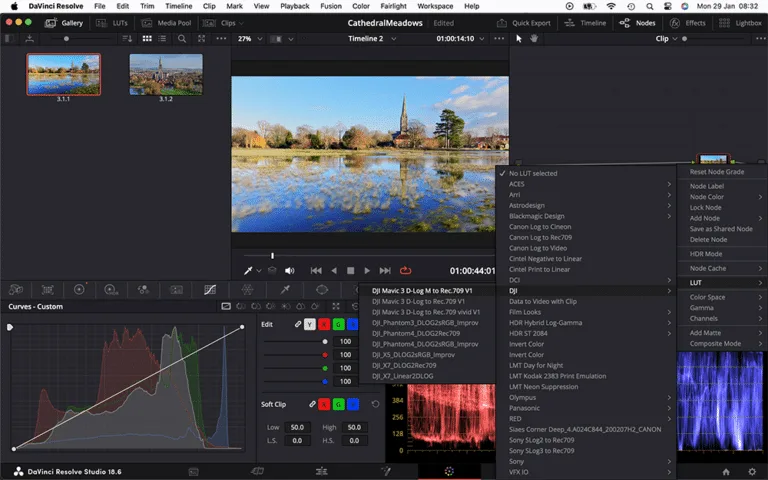Open the Qualifier eyedropper palette icon
The height and width of the screenshot is (480, 768).
[285, 290]
